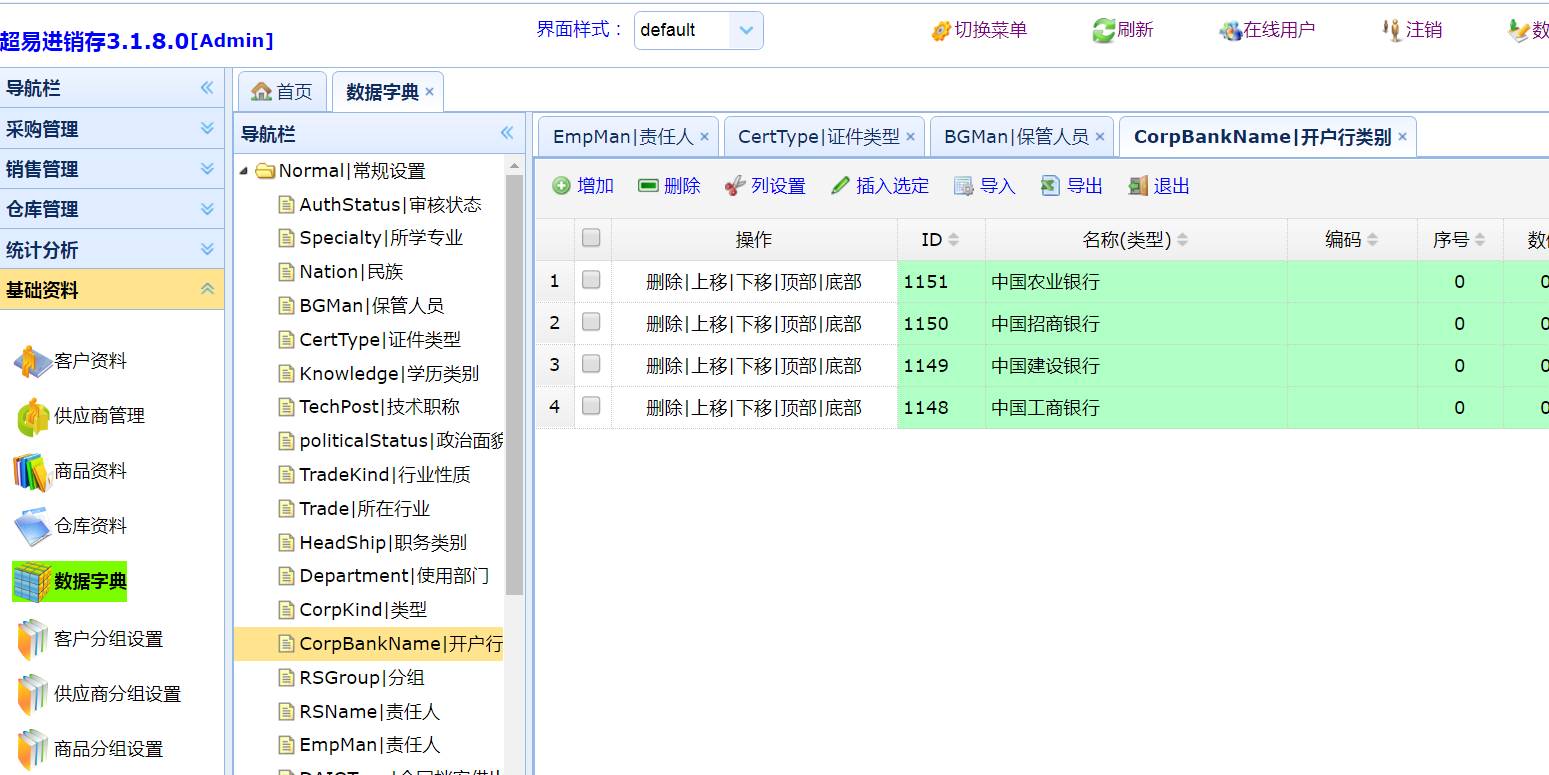
Task: Switch to the CertType|证件类型 tab
Action: 818,137
